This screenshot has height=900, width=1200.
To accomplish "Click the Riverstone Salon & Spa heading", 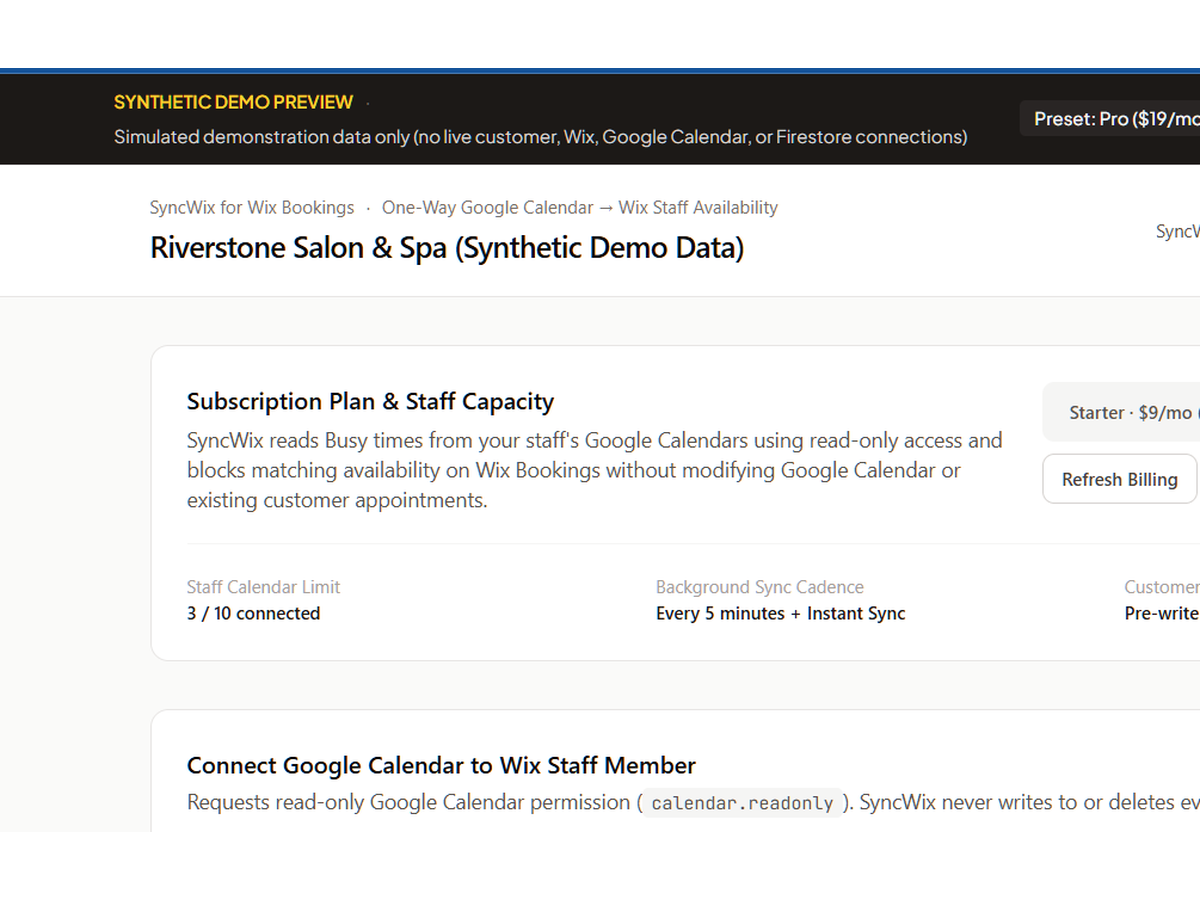I will tap(447, 248).
